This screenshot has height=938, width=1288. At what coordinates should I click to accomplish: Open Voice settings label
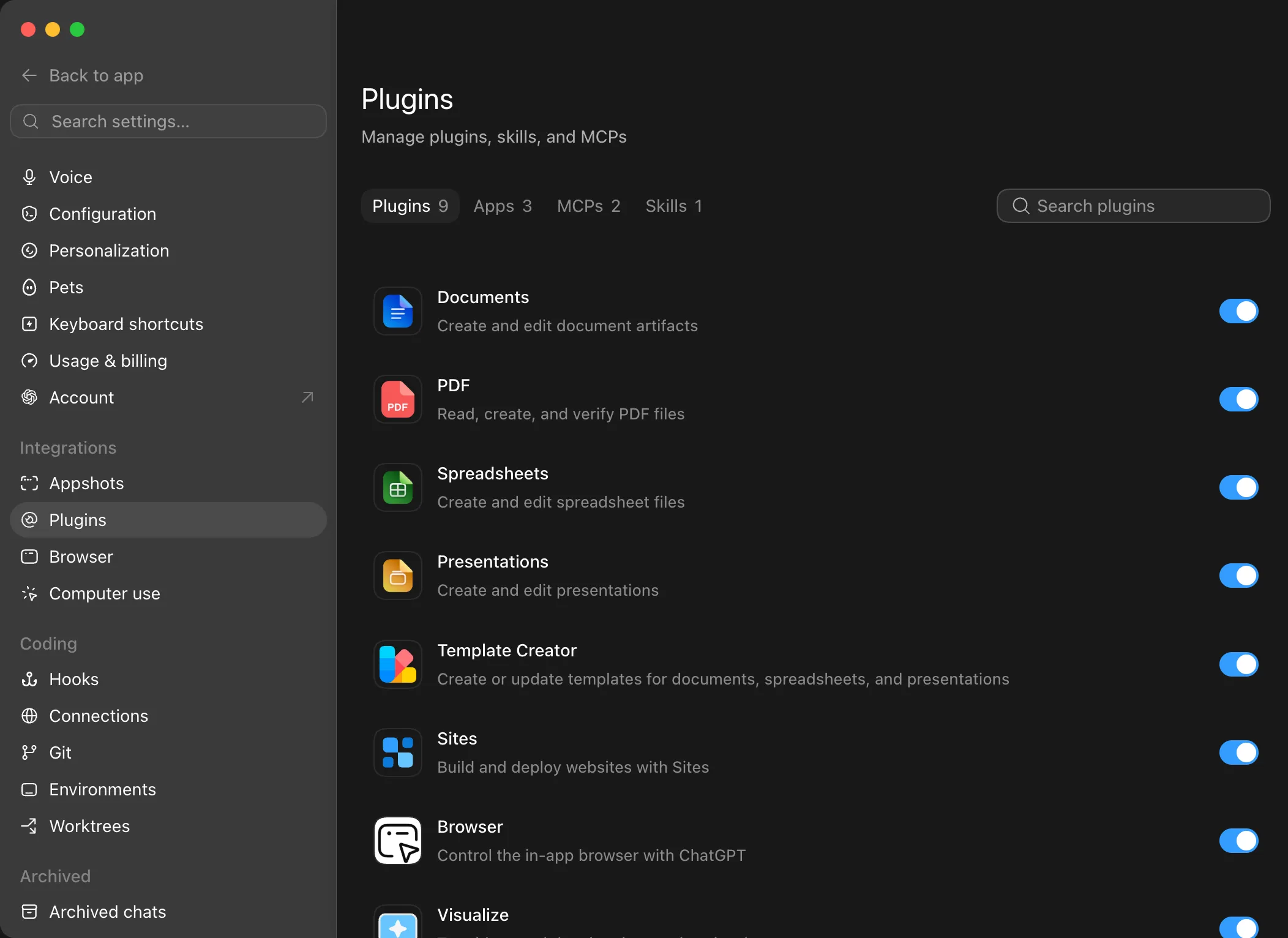click(x=71, y=177)
